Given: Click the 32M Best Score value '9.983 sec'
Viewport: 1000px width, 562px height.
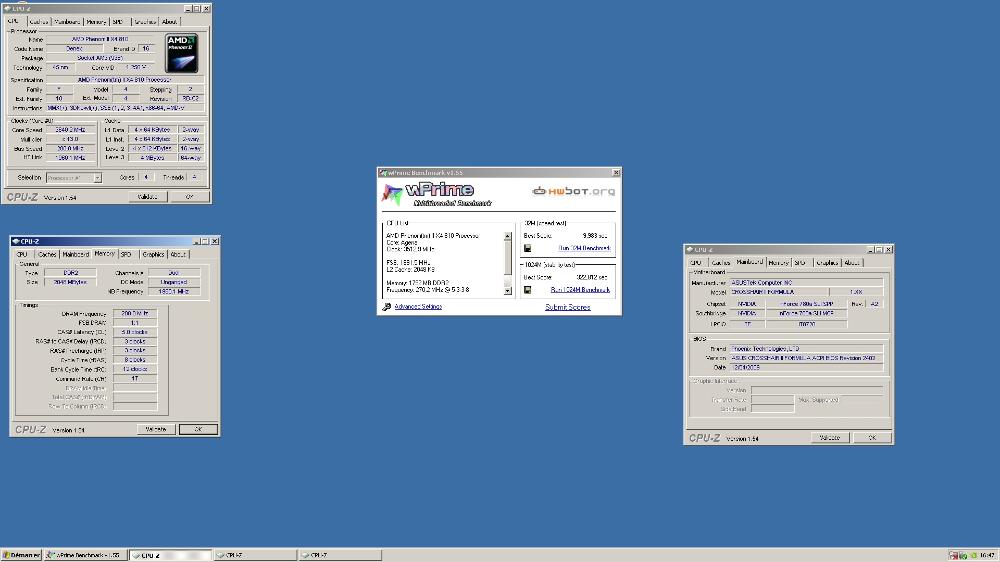Looking at the screenshot, I should click(594, 236).
